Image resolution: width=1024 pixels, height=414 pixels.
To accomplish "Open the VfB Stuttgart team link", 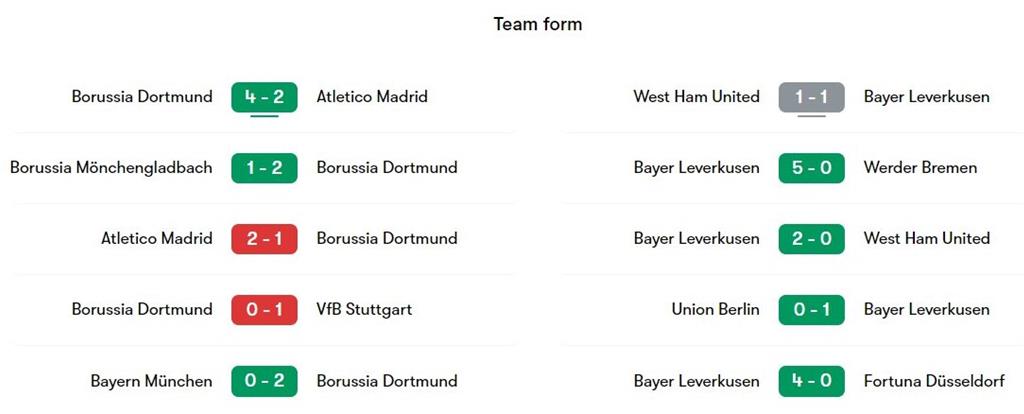I will click(x=364, y=310).
